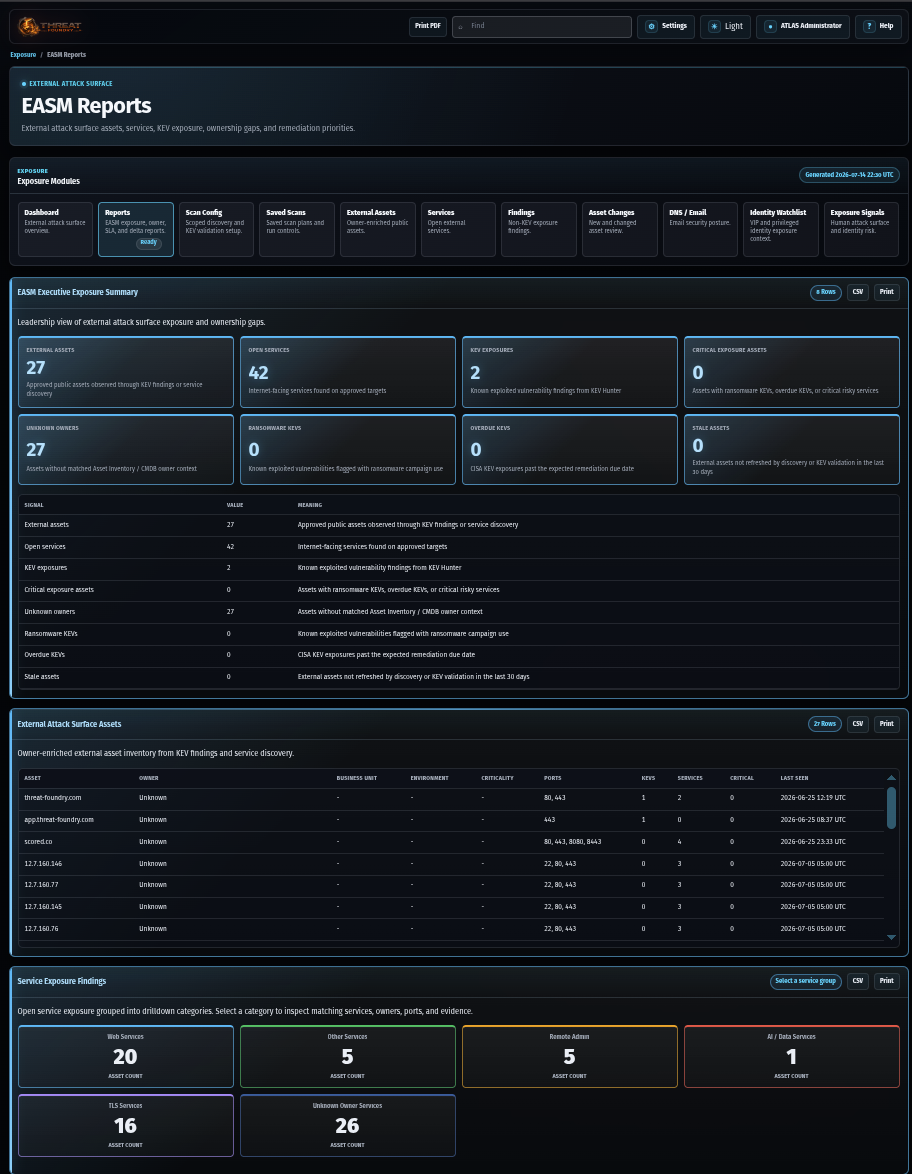Click the Generated timestamp badge
912x1174 pixels.
pos(849,175)
